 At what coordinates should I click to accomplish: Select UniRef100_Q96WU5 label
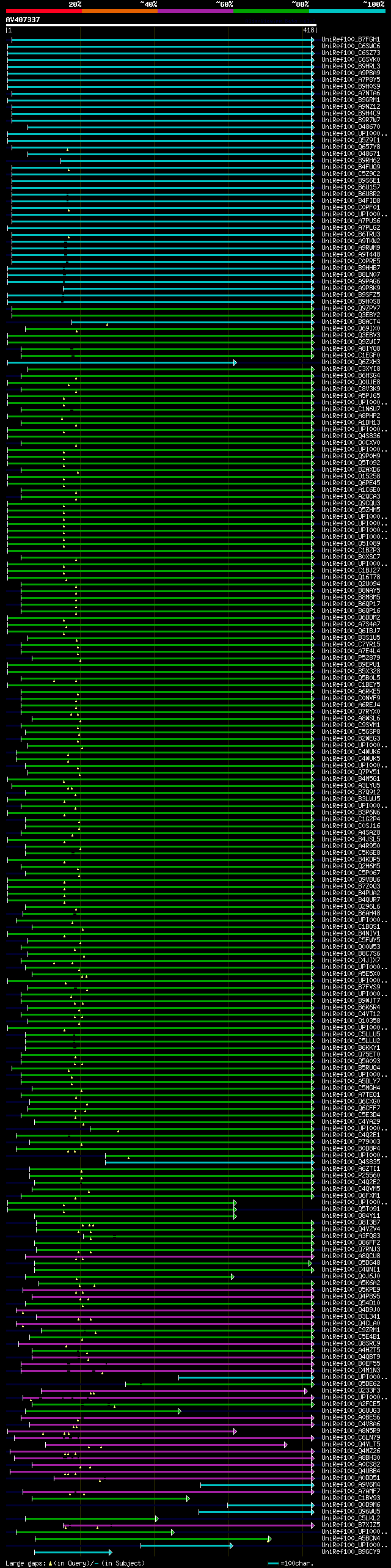[x=351, y=1512]
